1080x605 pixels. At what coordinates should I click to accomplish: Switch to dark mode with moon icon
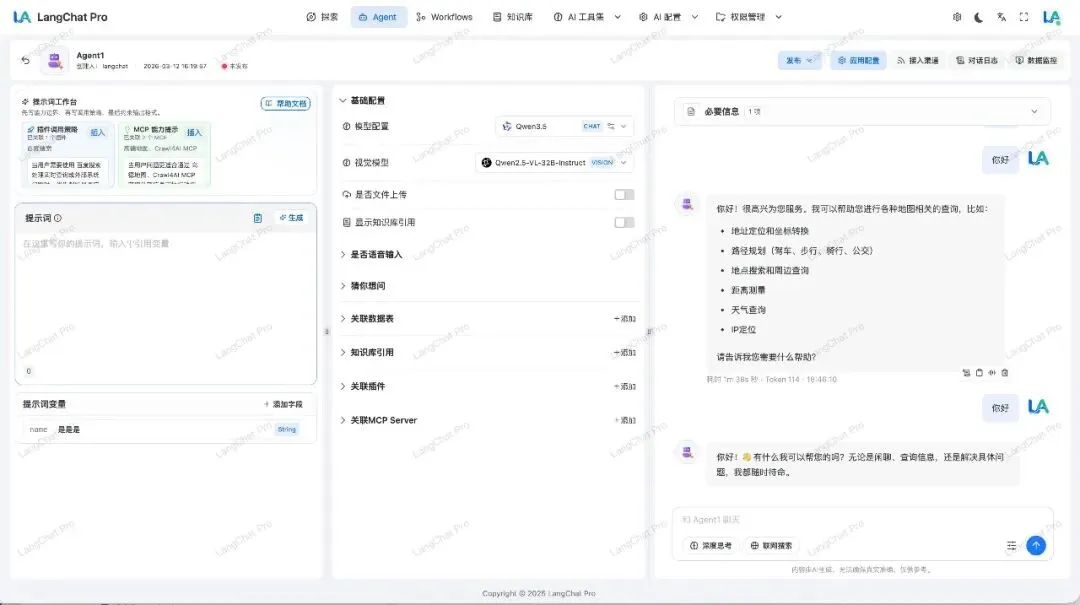tap(979, 17)
